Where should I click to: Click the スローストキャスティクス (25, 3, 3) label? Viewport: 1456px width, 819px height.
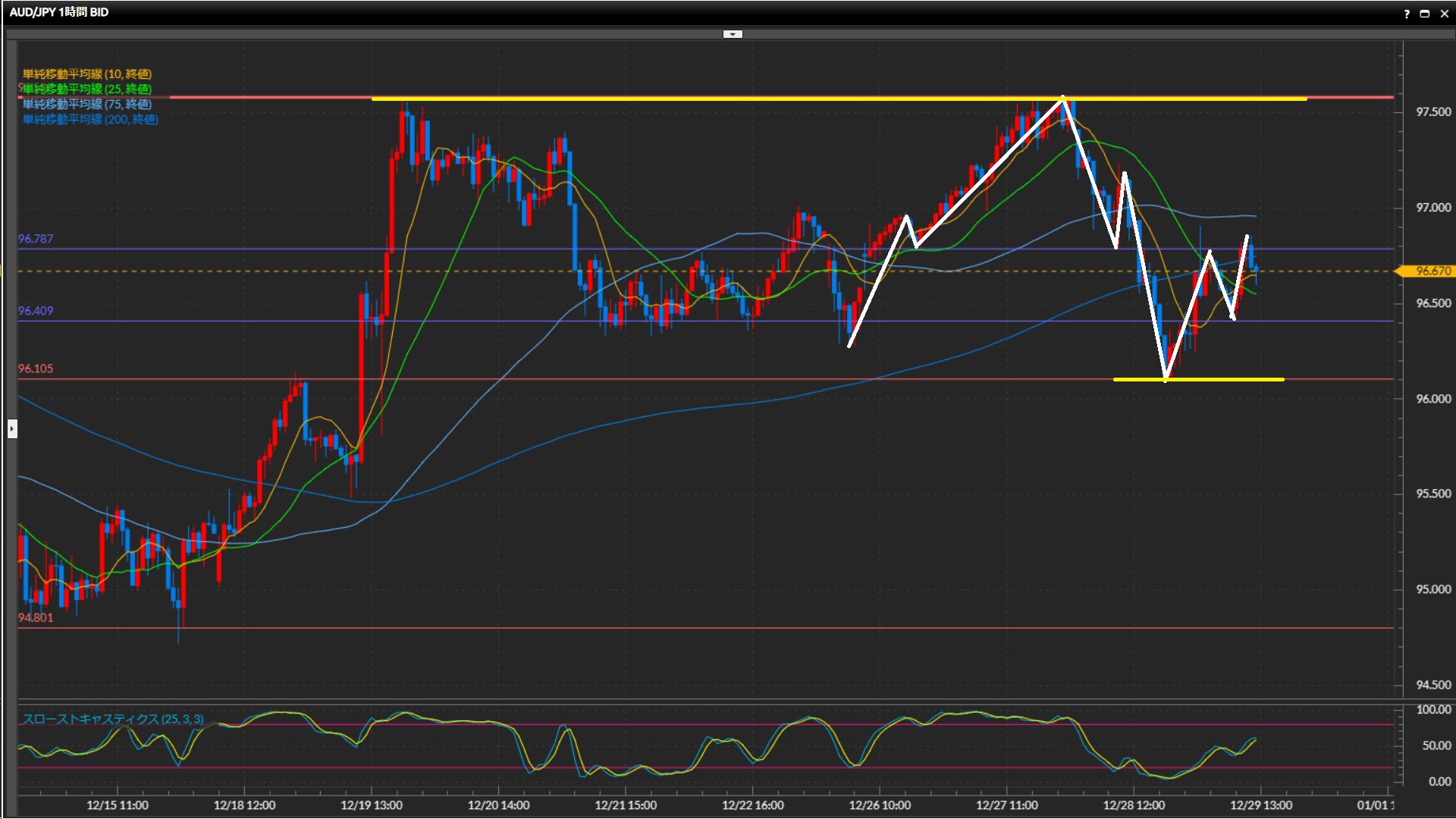click(x=113, y=718)
